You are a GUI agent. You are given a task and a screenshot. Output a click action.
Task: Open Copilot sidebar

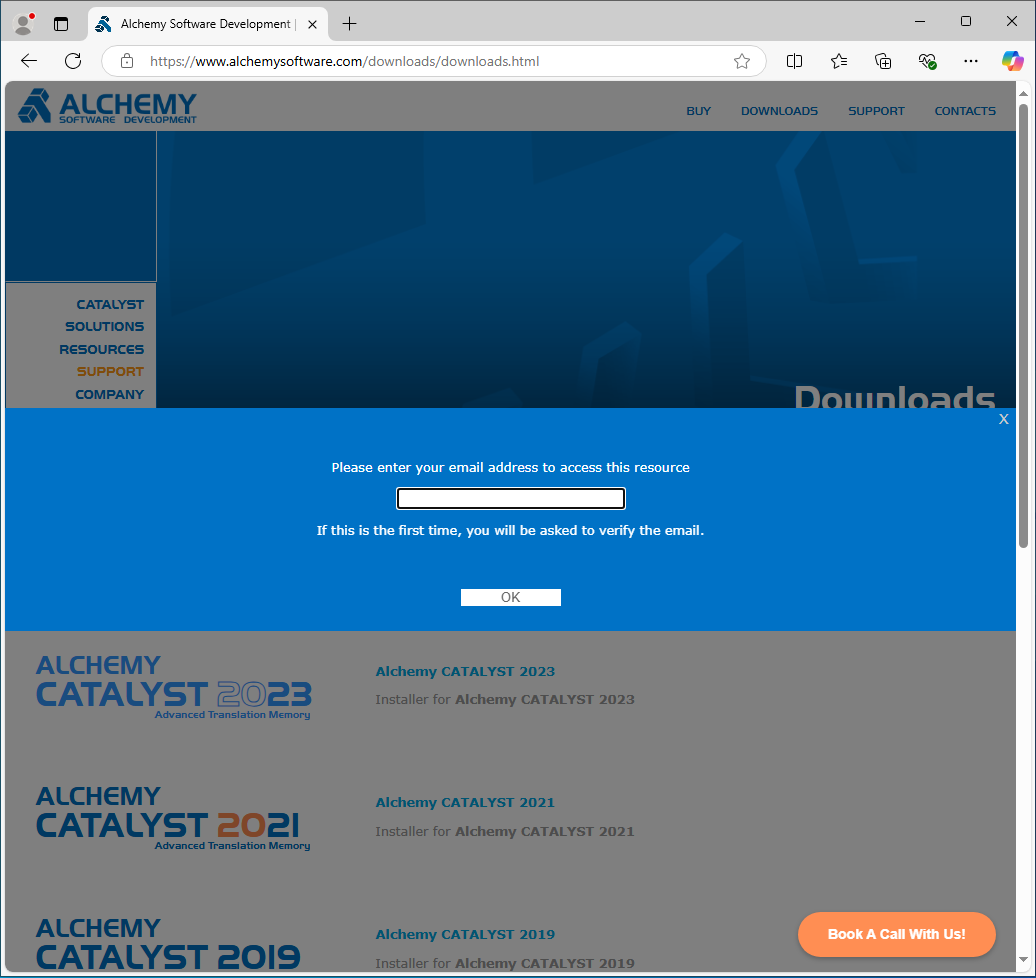[1012, 61]
